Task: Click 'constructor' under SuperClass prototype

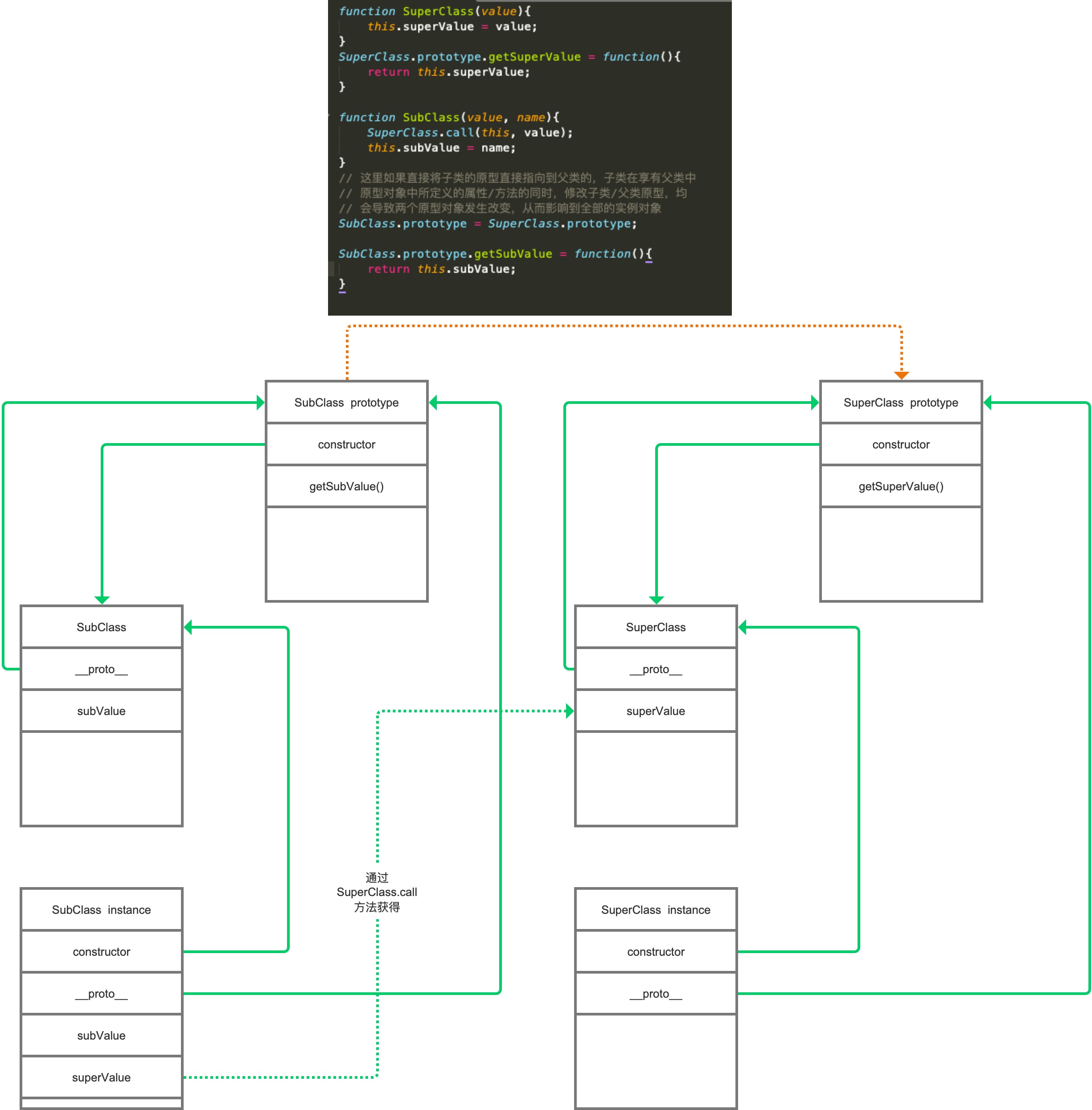Action: click(x=900, y=444)
